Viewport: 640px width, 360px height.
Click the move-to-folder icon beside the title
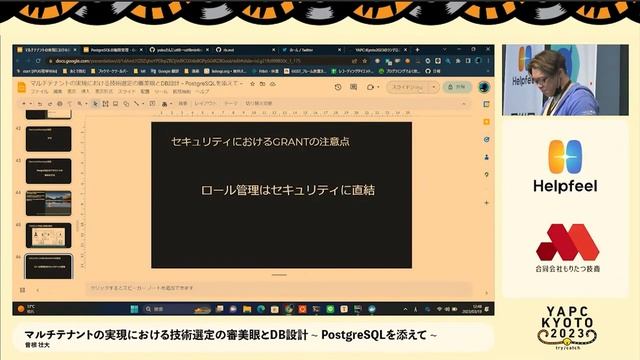263,84
